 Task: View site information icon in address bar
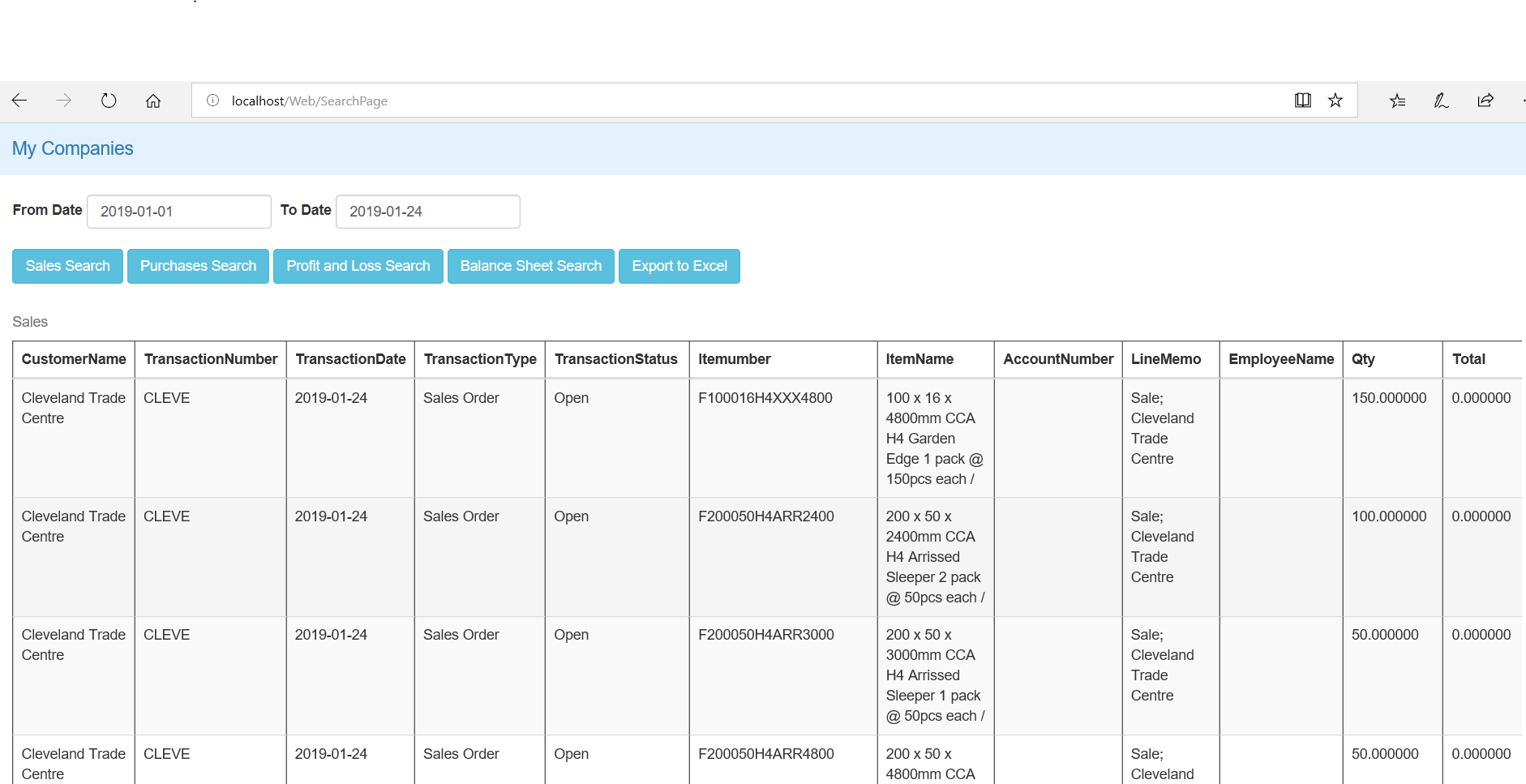coord(212,101)
